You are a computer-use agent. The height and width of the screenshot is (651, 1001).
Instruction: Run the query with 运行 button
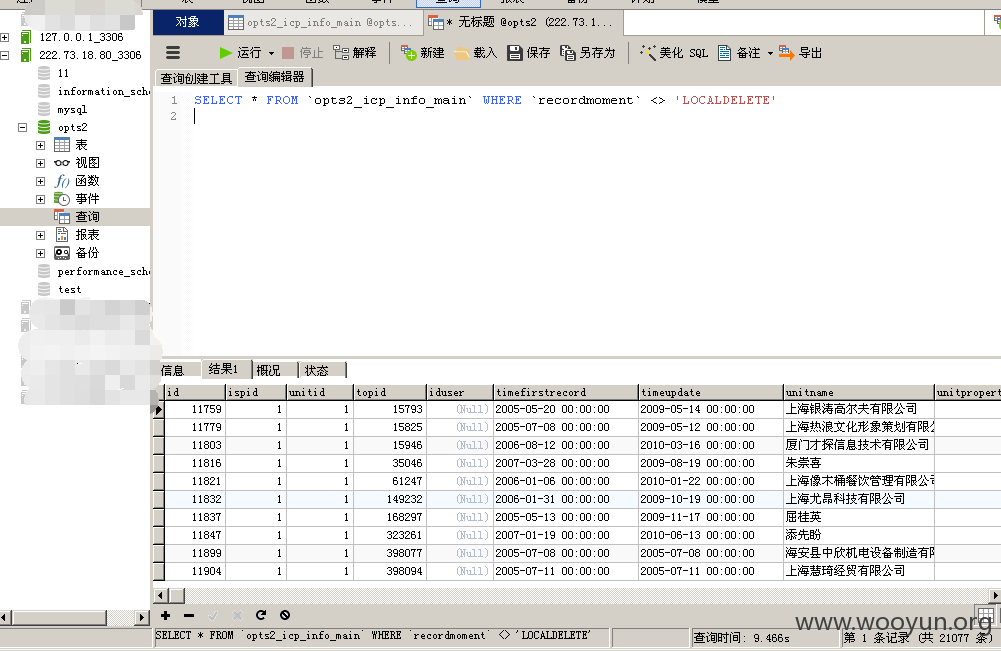(240, 53)
